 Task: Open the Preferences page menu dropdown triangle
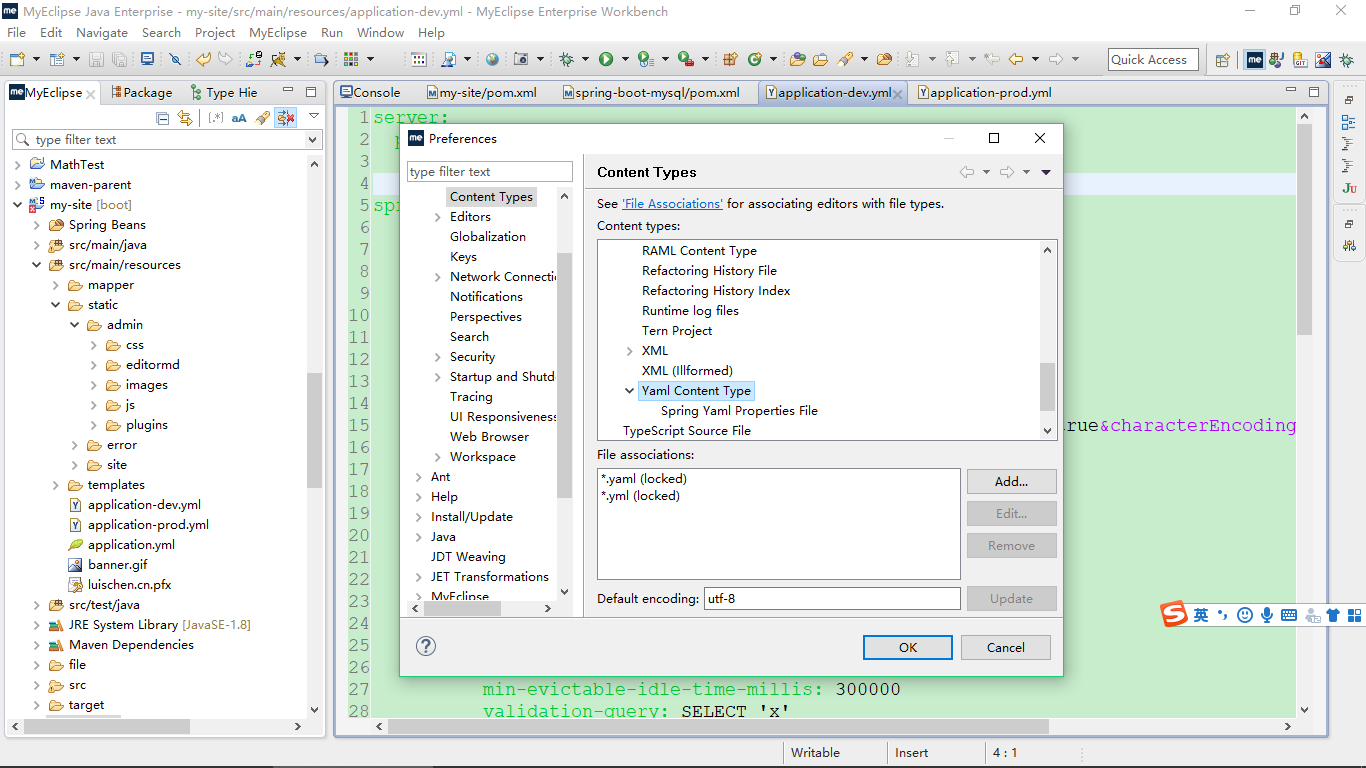coord(1046,173)
